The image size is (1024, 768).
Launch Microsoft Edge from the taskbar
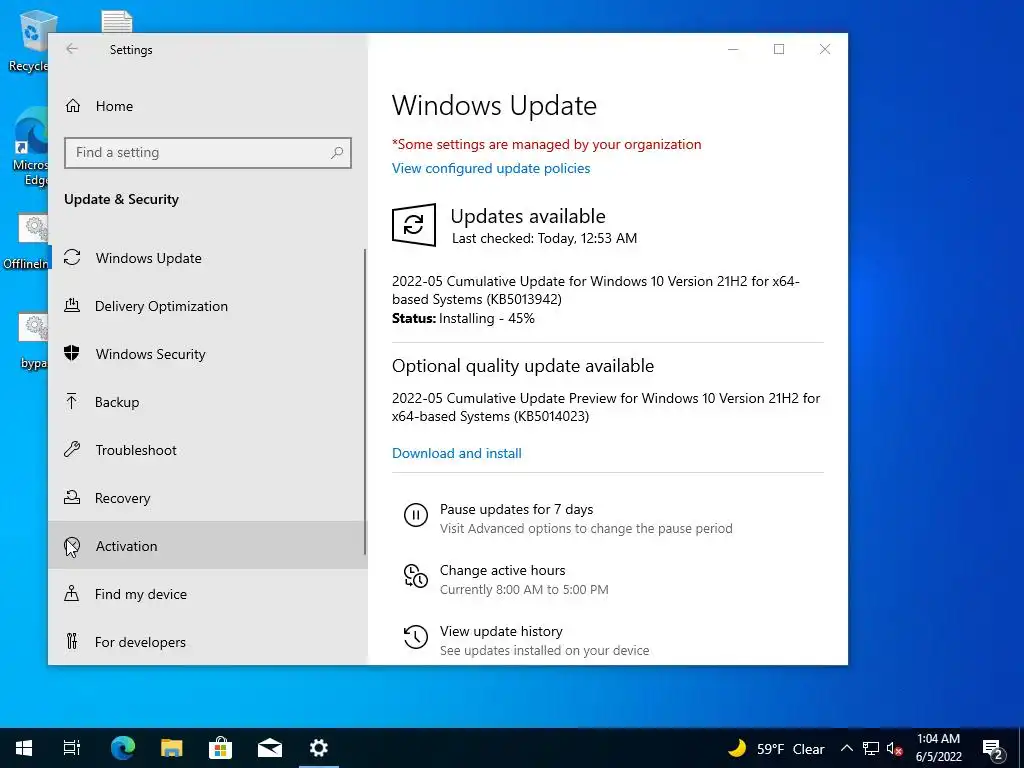(123, 748)
